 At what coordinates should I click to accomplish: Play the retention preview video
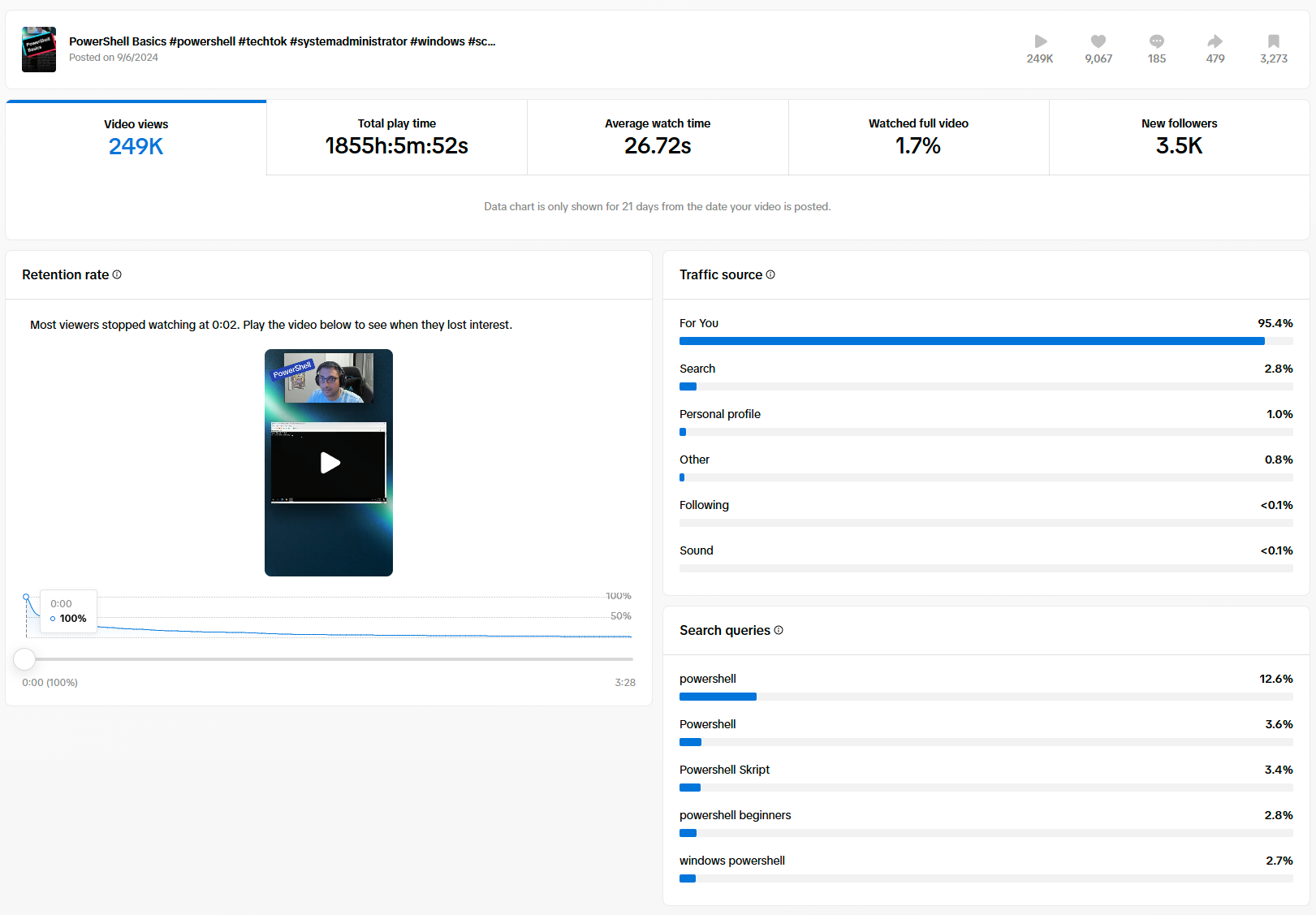click(330, 463)
